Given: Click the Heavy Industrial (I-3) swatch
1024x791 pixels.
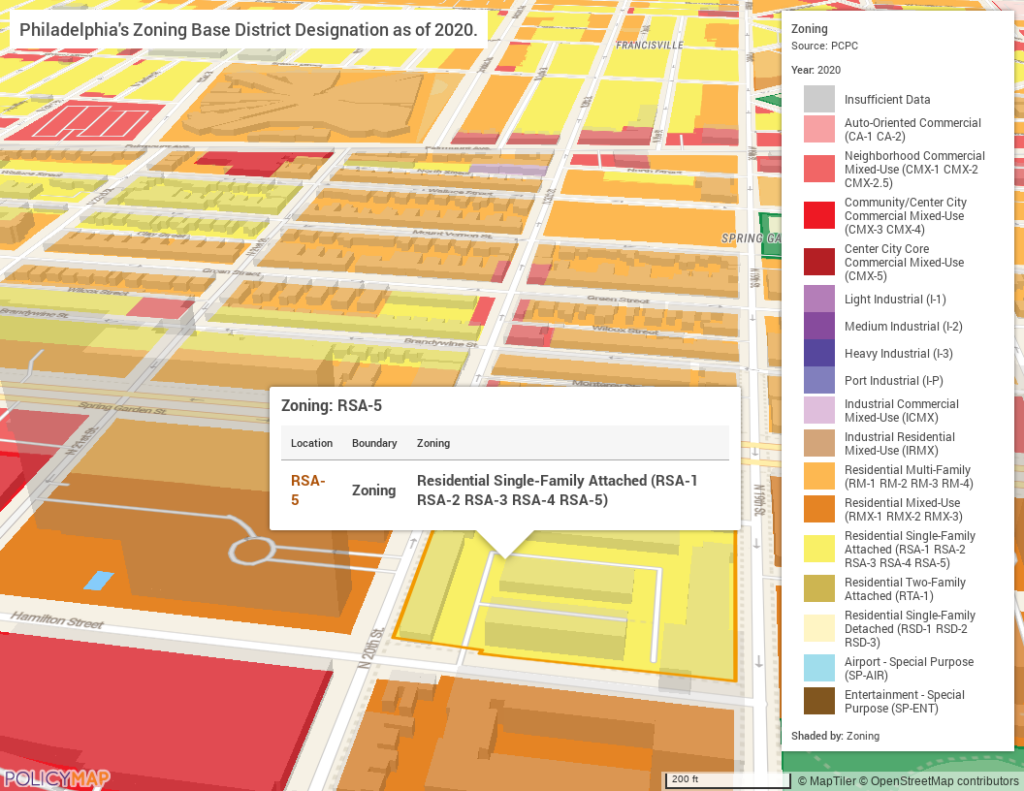Looking at the screenshot, I should tap(819, 353).
